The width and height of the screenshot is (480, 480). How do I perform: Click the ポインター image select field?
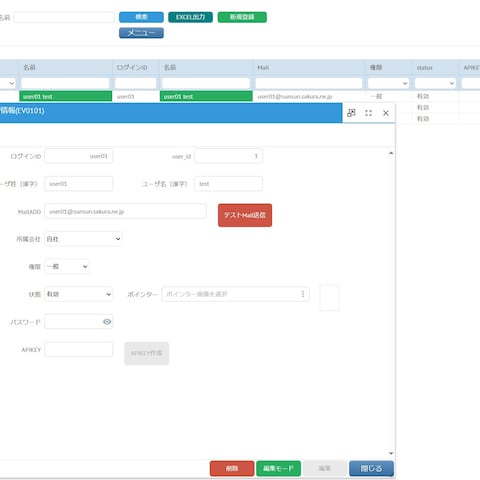(x=235, y=294)
